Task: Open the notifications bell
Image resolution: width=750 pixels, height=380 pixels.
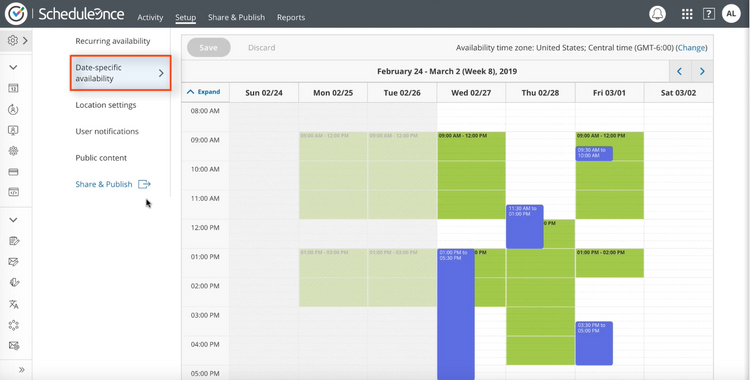Action: tap(657, 14)
